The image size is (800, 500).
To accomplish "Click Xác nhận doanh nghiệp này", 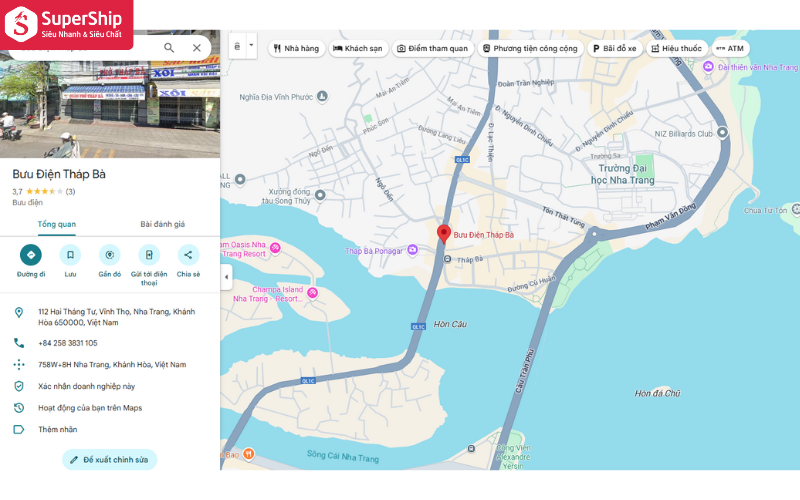I will (87, 386).
